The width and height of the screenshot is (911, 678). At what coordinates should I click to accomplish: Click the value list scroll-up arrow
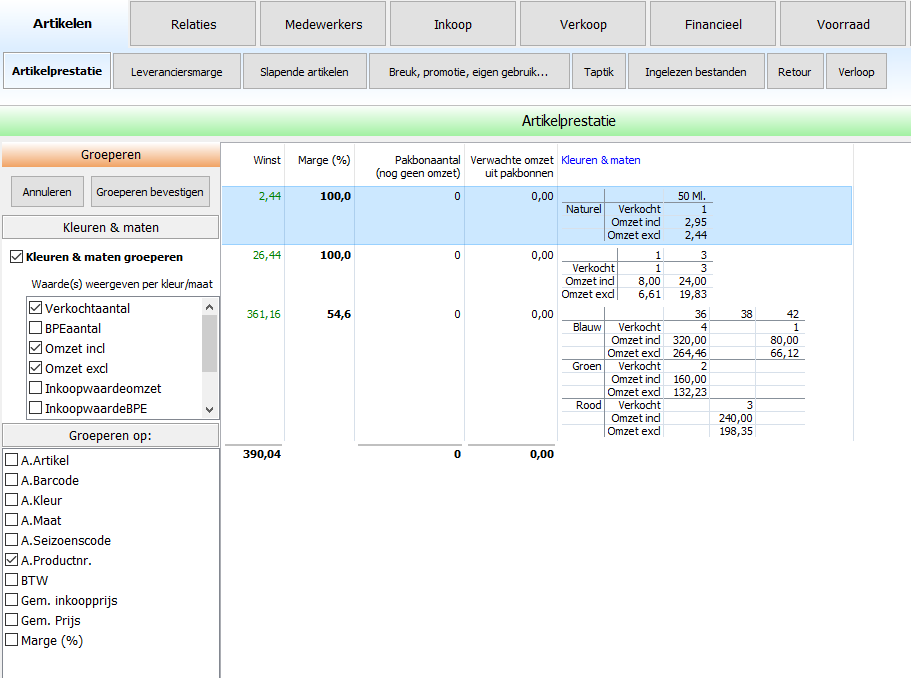pos(210,307)
